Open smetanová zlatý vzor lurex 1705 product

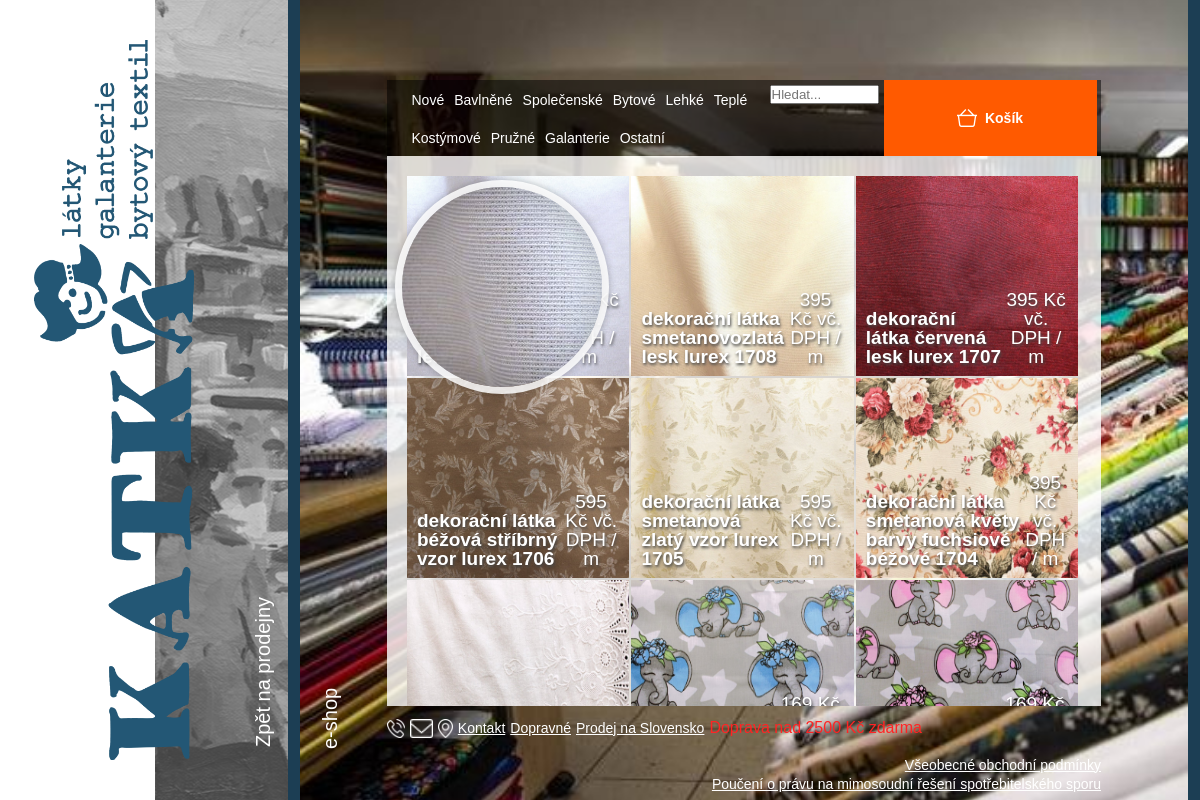click(742, 478)
